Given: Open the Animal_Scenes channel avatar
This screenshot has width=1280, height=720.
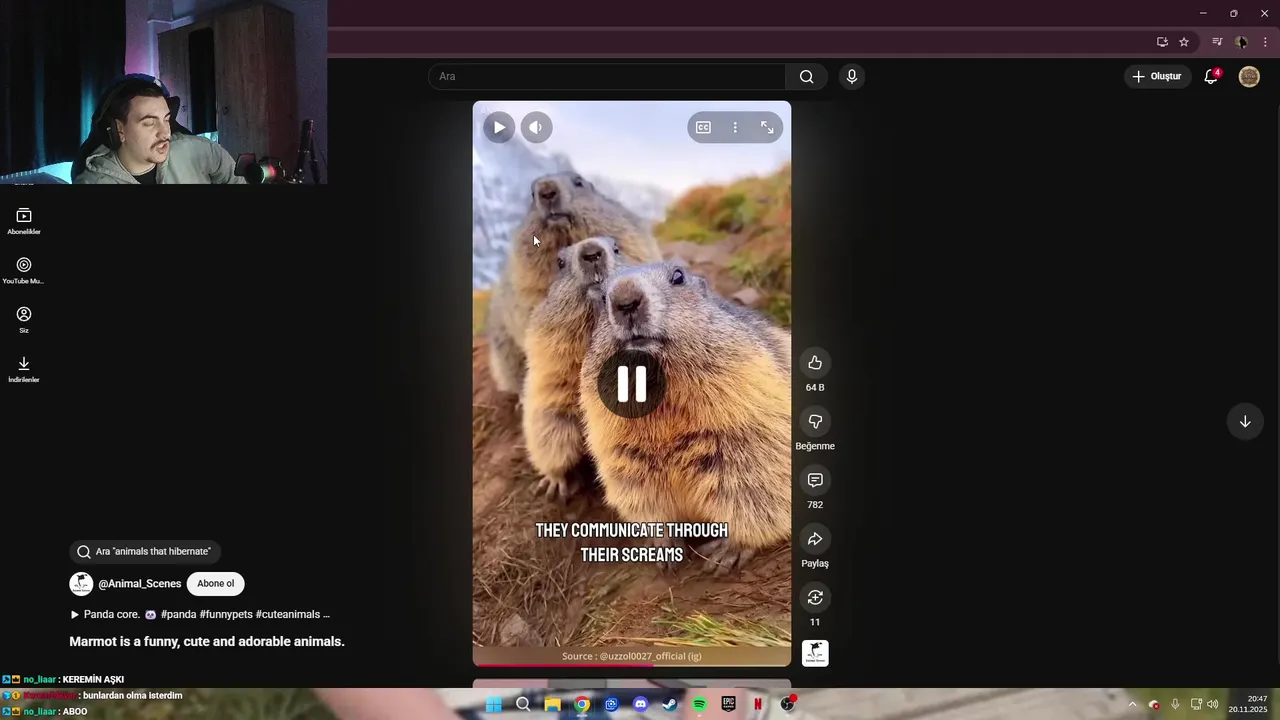Looking at the screenshot, I should tap(81, 584).
